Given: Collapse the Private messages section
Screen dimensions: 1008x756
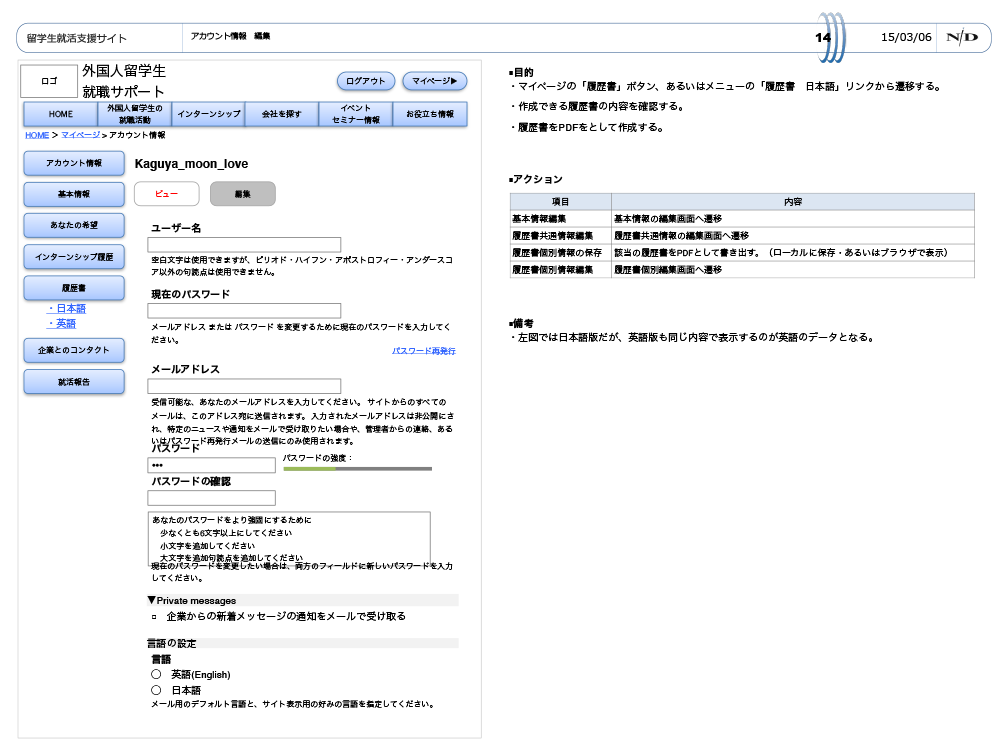Looking at the screenshot, I should (x=152, y=600).
